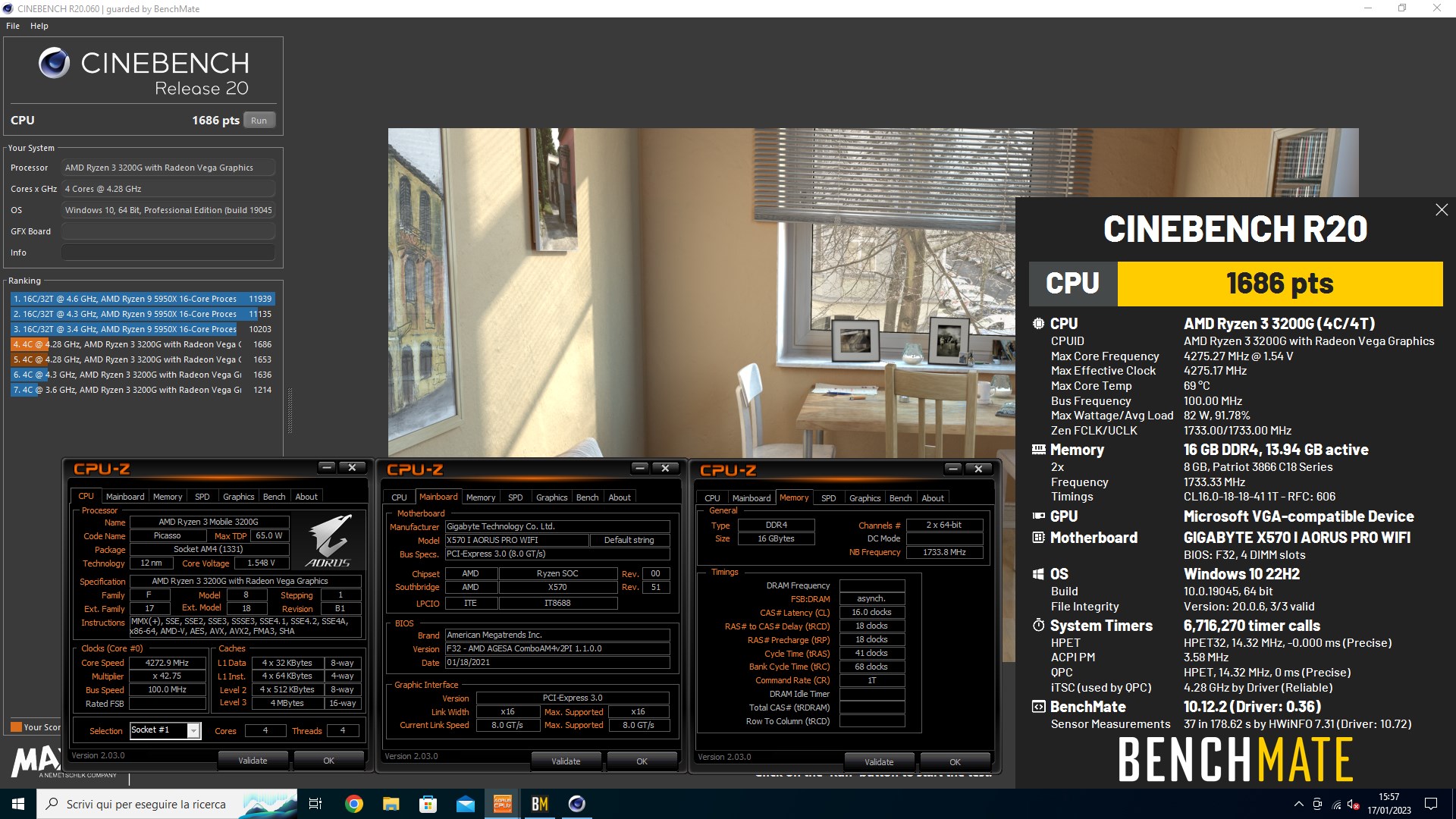Select the 1636 points ranking row
The width and height of the screenshot is (1456, 819).
[x=142, y=375]
